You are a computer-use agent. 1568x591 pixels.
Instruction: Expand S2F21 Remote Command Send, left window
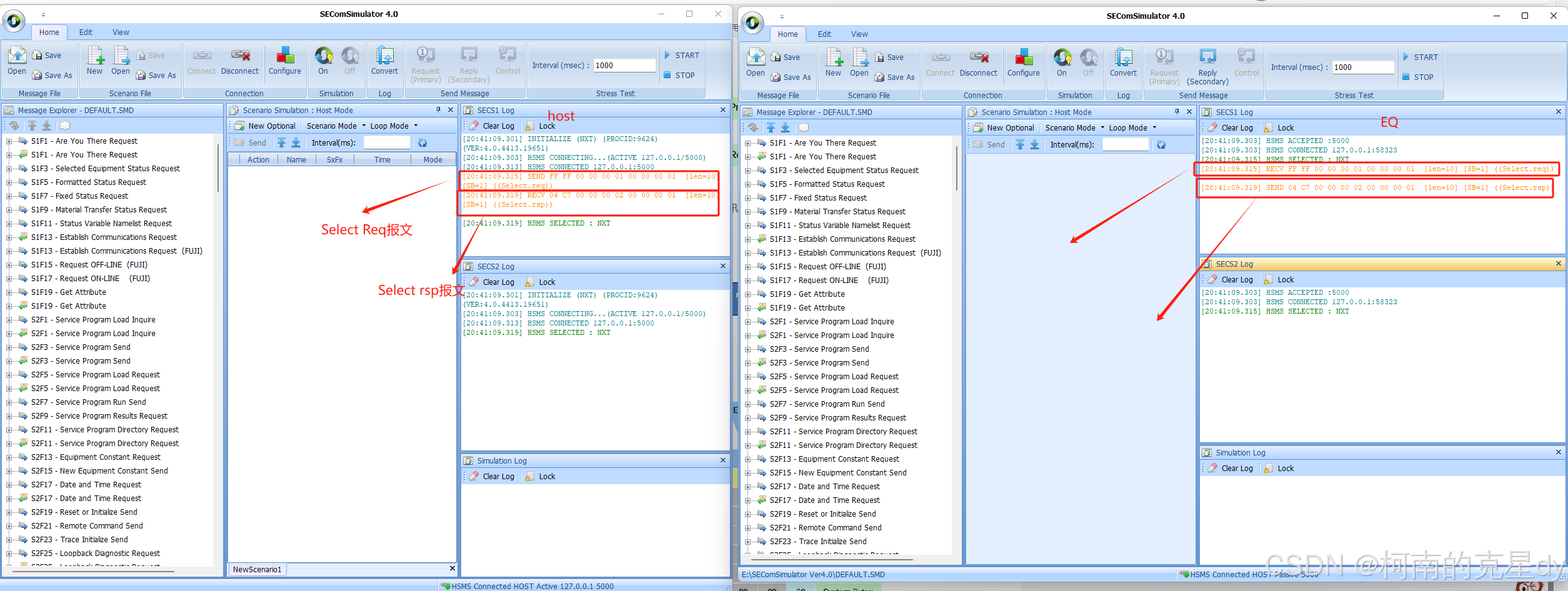pyautogui.click(x=9, y=526)
